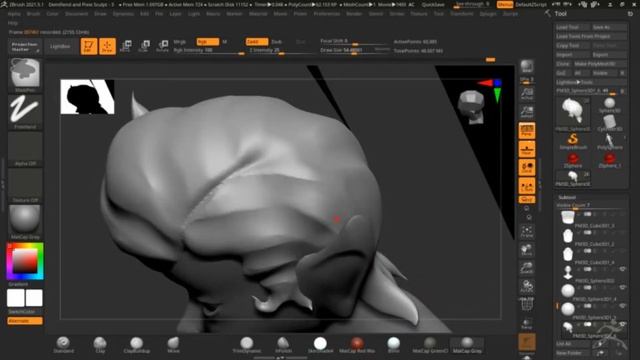Select the Rotate transform mode in top shelf
This screenshot has width=640, height=360.
click(x=162, y=46)
